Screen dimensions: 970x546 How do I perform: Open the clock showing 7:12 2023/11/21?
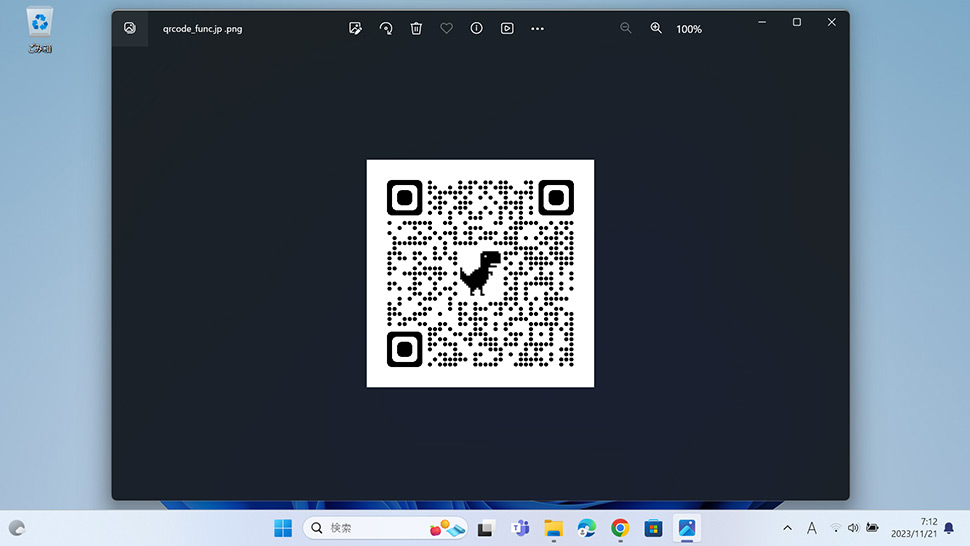point(914,528)
